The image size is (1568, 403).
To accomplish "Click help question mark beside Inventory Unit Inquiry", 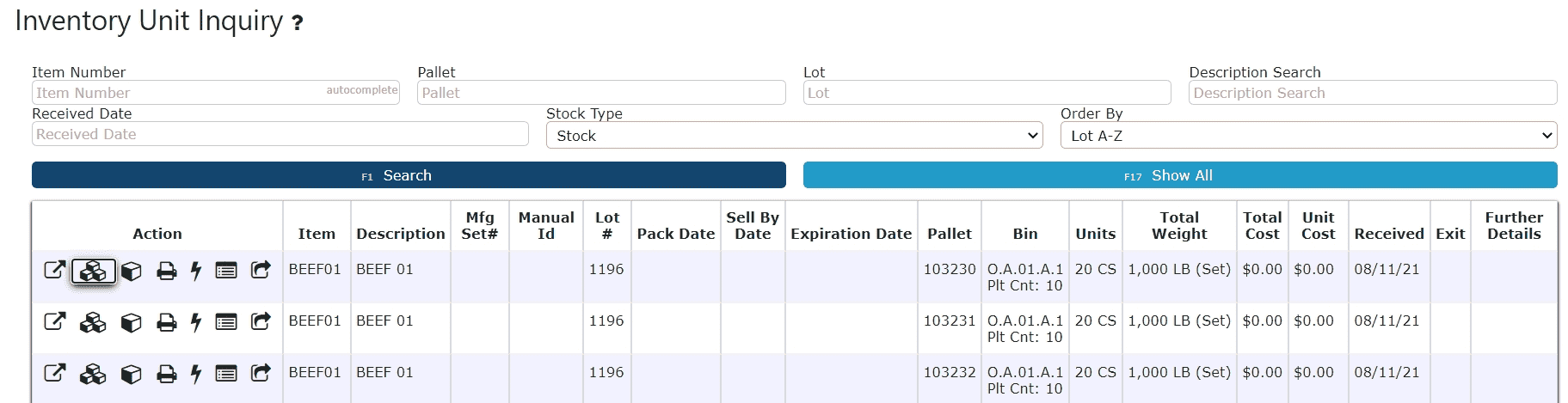I will [x=298, y=23].
